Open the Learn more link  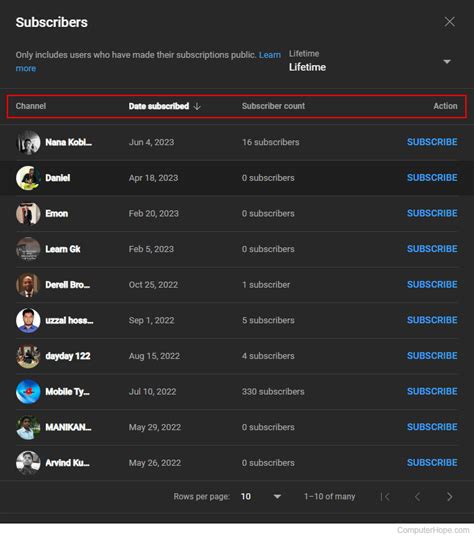(x=270, y=55)
